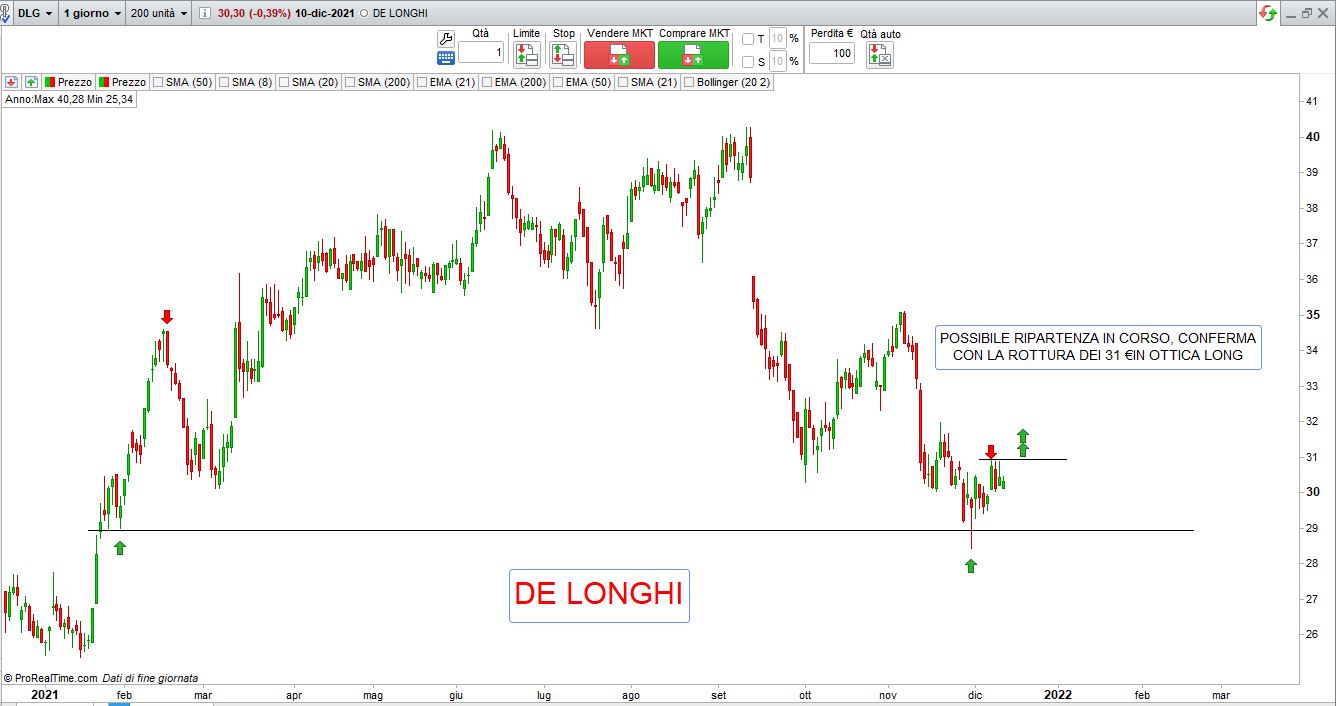Select the second Prezzo candle item
The width and height of the screenshot is (1336, 706).
[x=122, y=82]
